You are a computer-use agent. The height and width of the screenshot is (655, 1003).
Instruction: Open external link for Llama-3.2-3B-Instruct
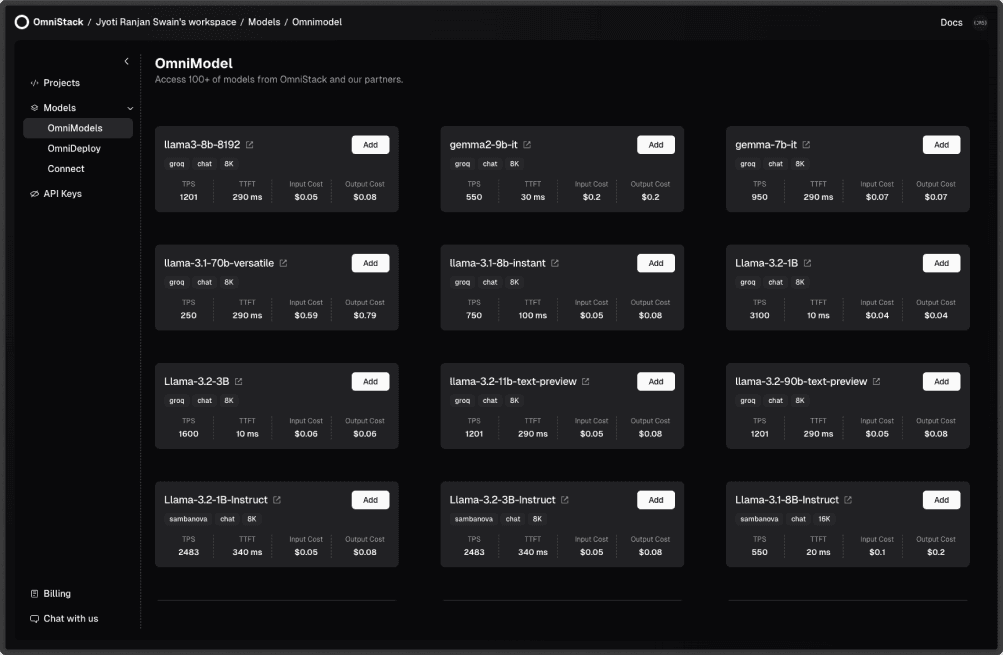pyautogui.click(x=565, y=500)
